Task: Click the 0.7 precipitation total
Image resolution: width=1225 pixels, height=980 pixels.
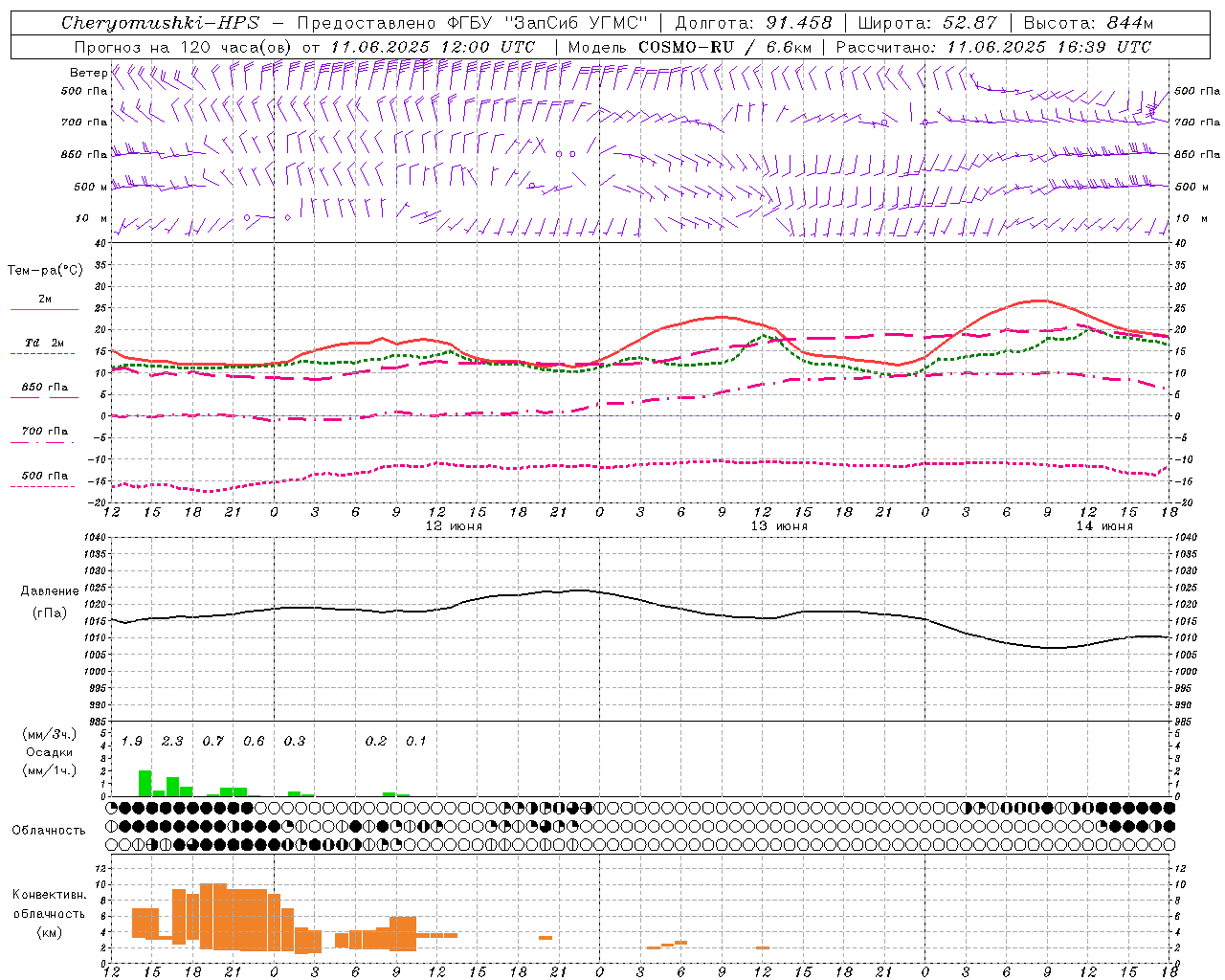Action: [x=212, y=742]
